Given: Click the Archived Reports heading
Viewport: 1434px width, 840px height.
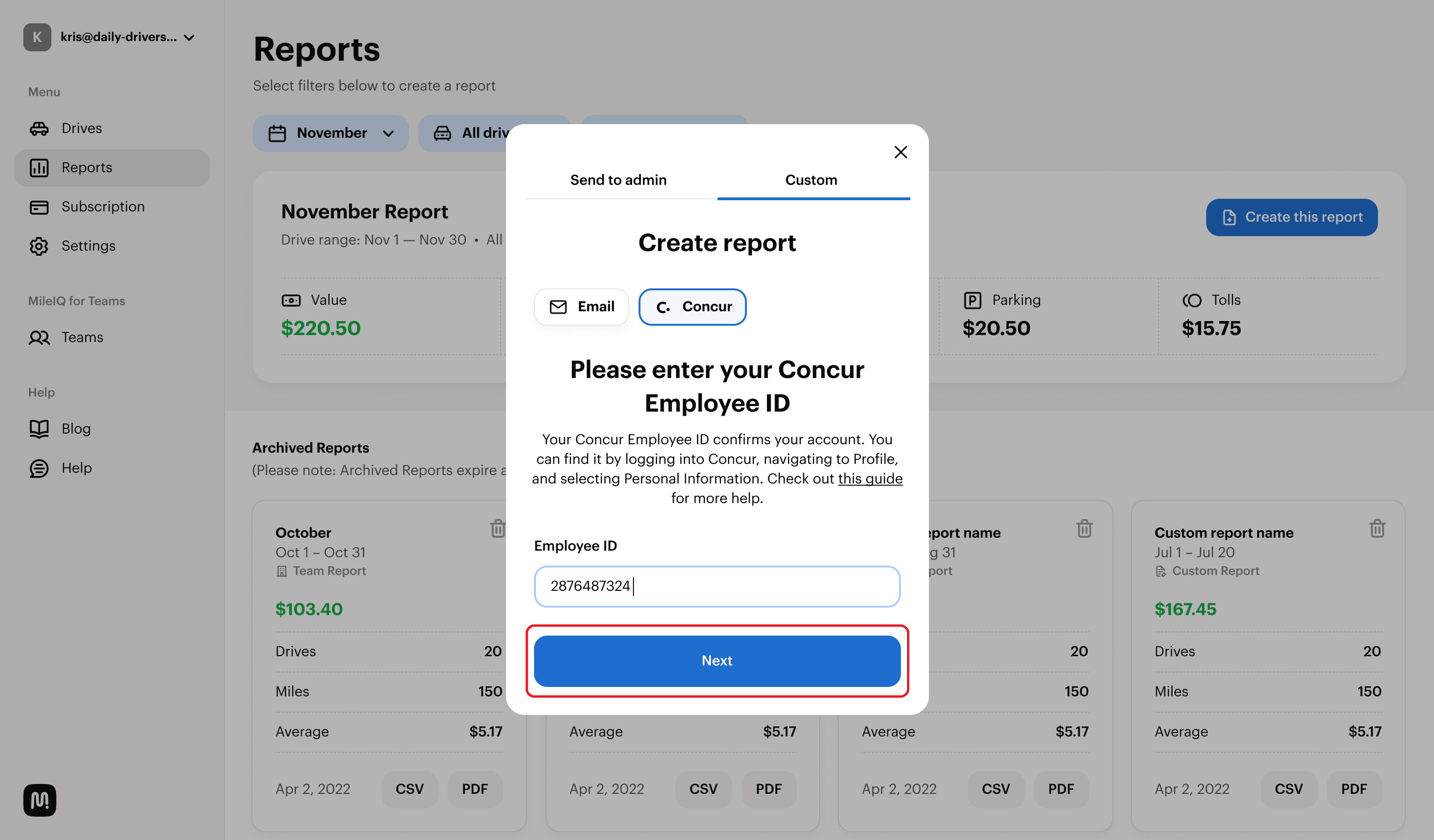Looking at the screenshot, I should coord(311,448).
